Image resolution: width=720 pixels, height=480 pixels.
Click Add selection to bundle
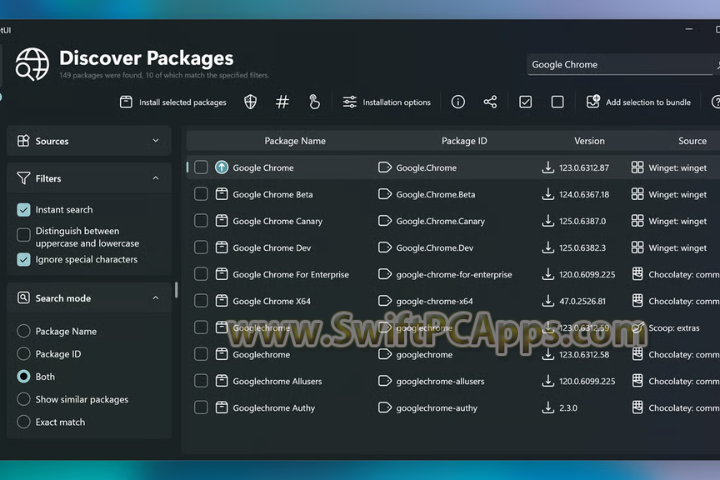[x=639, y=102]
